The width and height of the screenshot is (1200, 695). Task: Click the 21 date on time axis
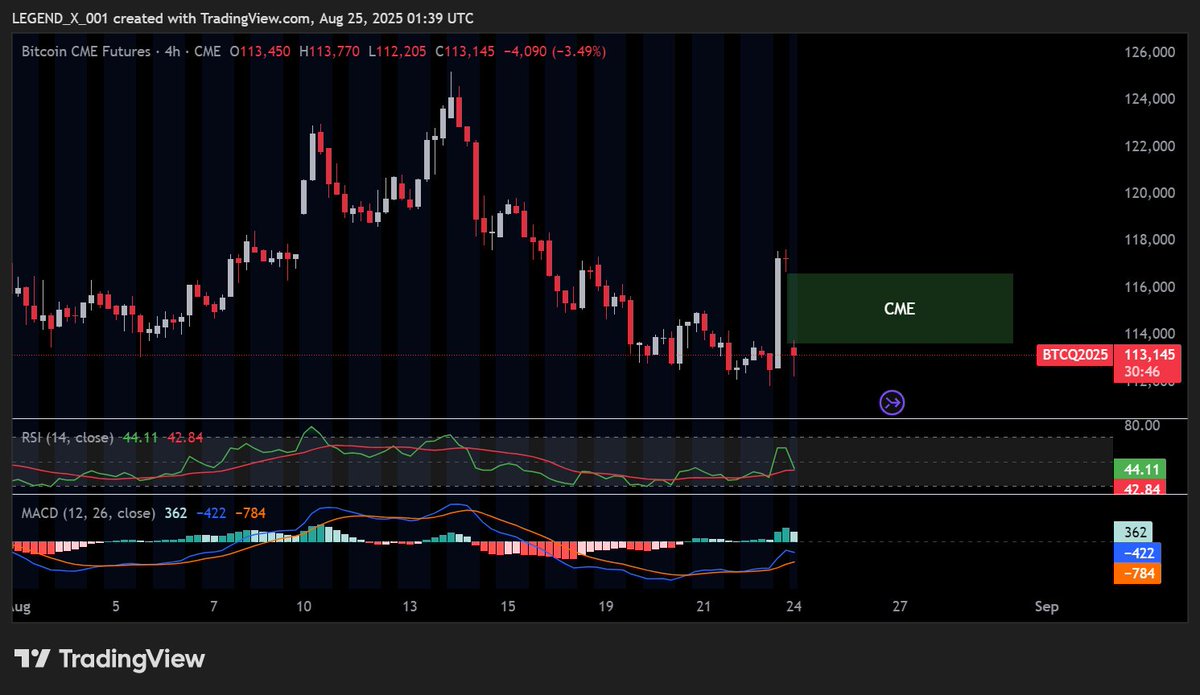pos(703,606)
